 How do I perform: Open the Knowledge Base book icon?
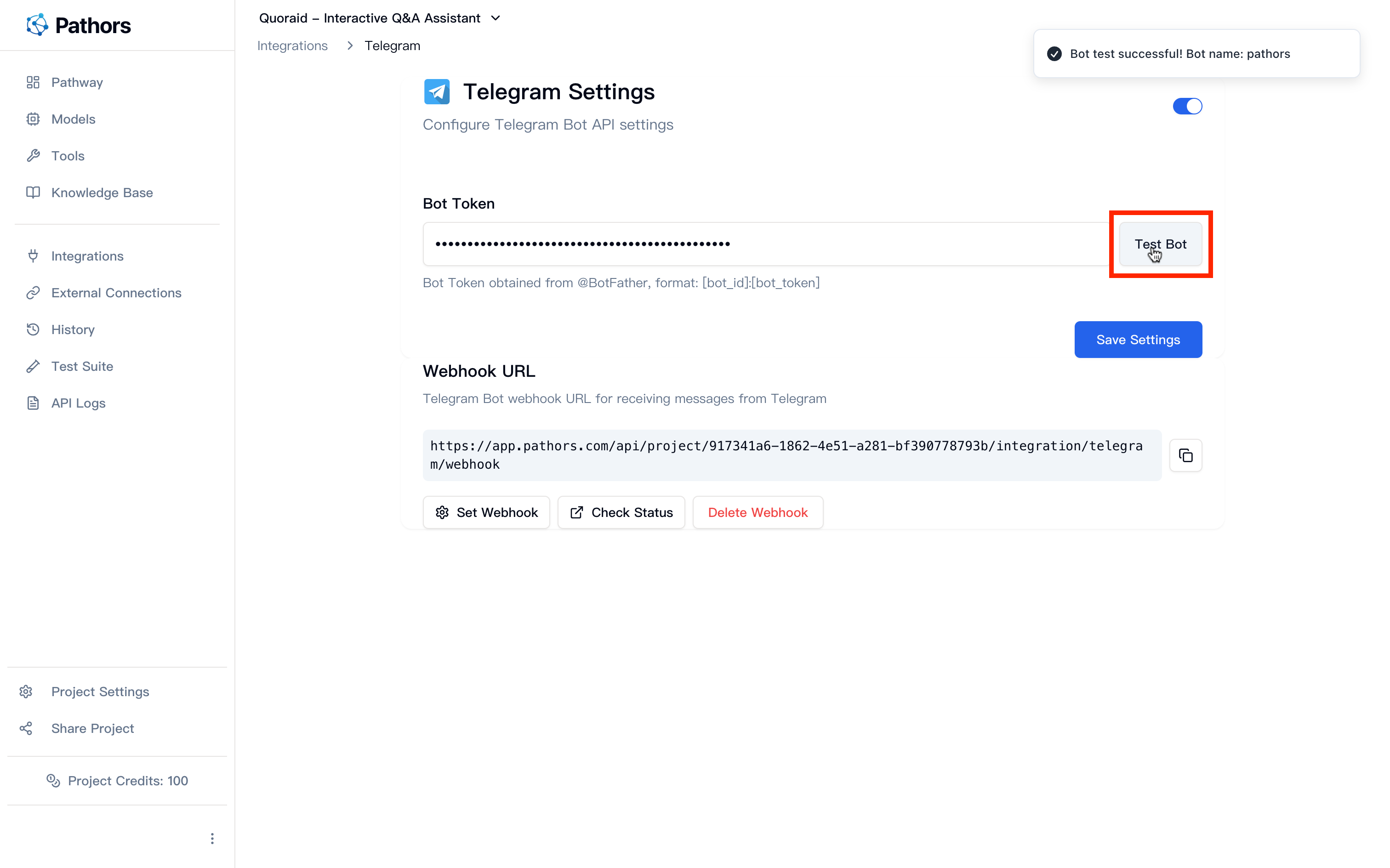(33, 193)
